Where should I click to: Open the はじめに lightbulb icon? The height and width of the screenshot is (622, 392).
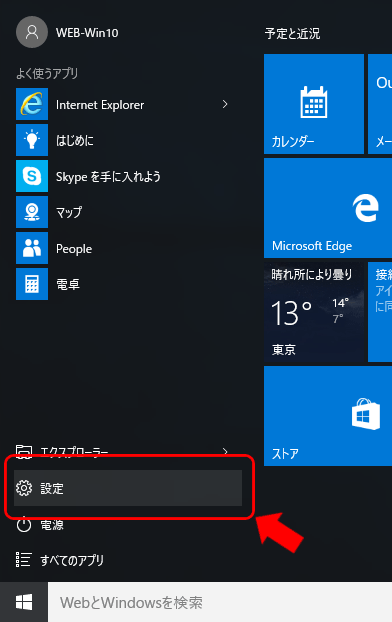(x=32, y=140)
